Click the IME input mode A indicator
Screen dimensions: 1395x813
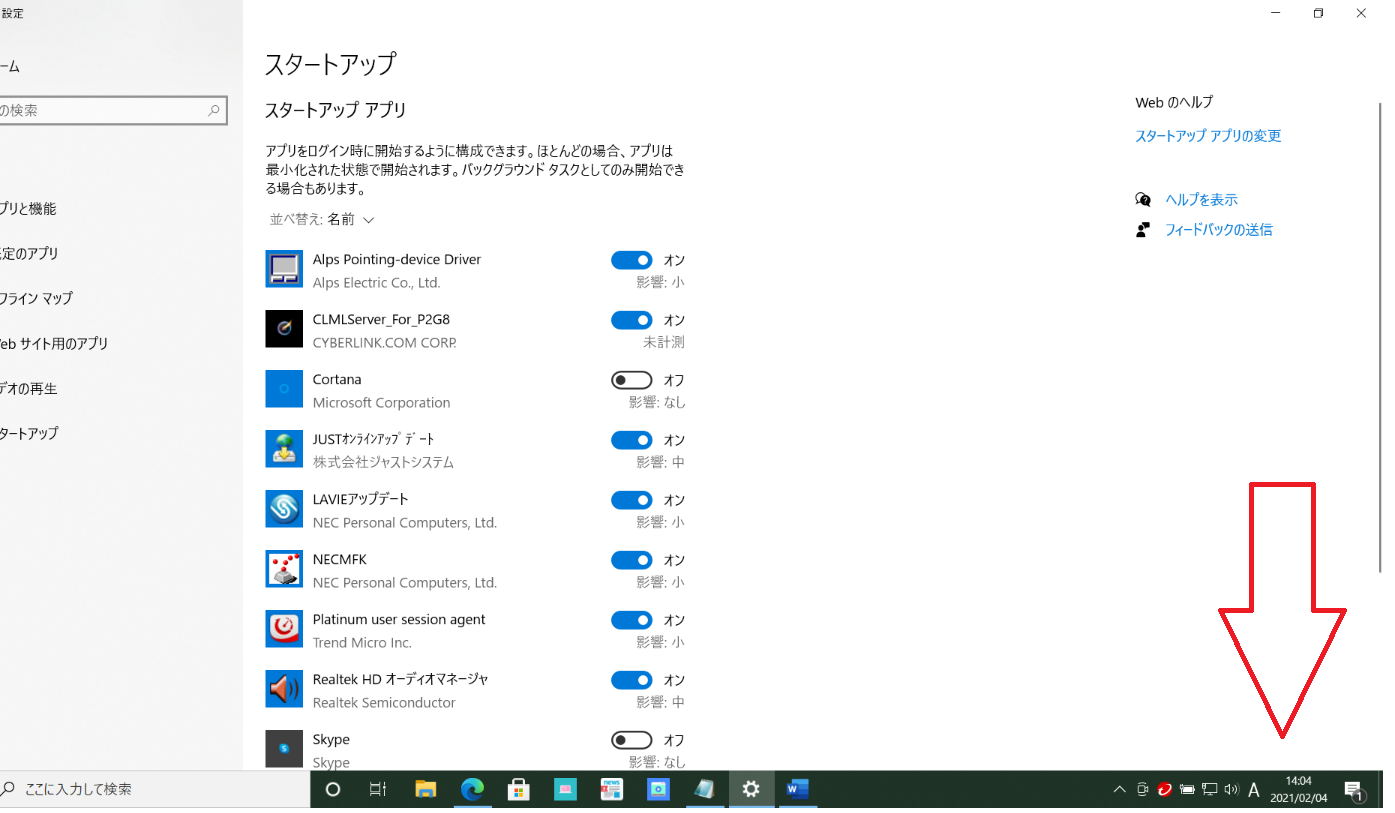tap(1254, 790)
